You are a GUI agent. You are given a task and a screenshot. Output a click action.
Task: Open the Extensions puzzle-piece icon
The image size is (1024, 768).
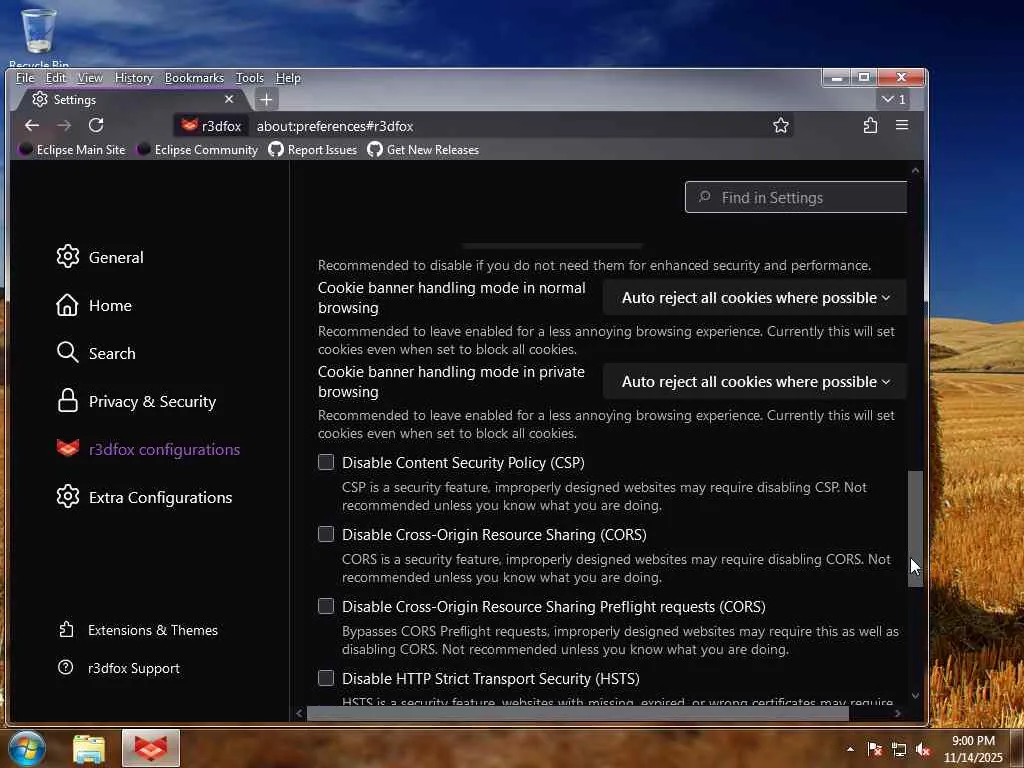870,125
